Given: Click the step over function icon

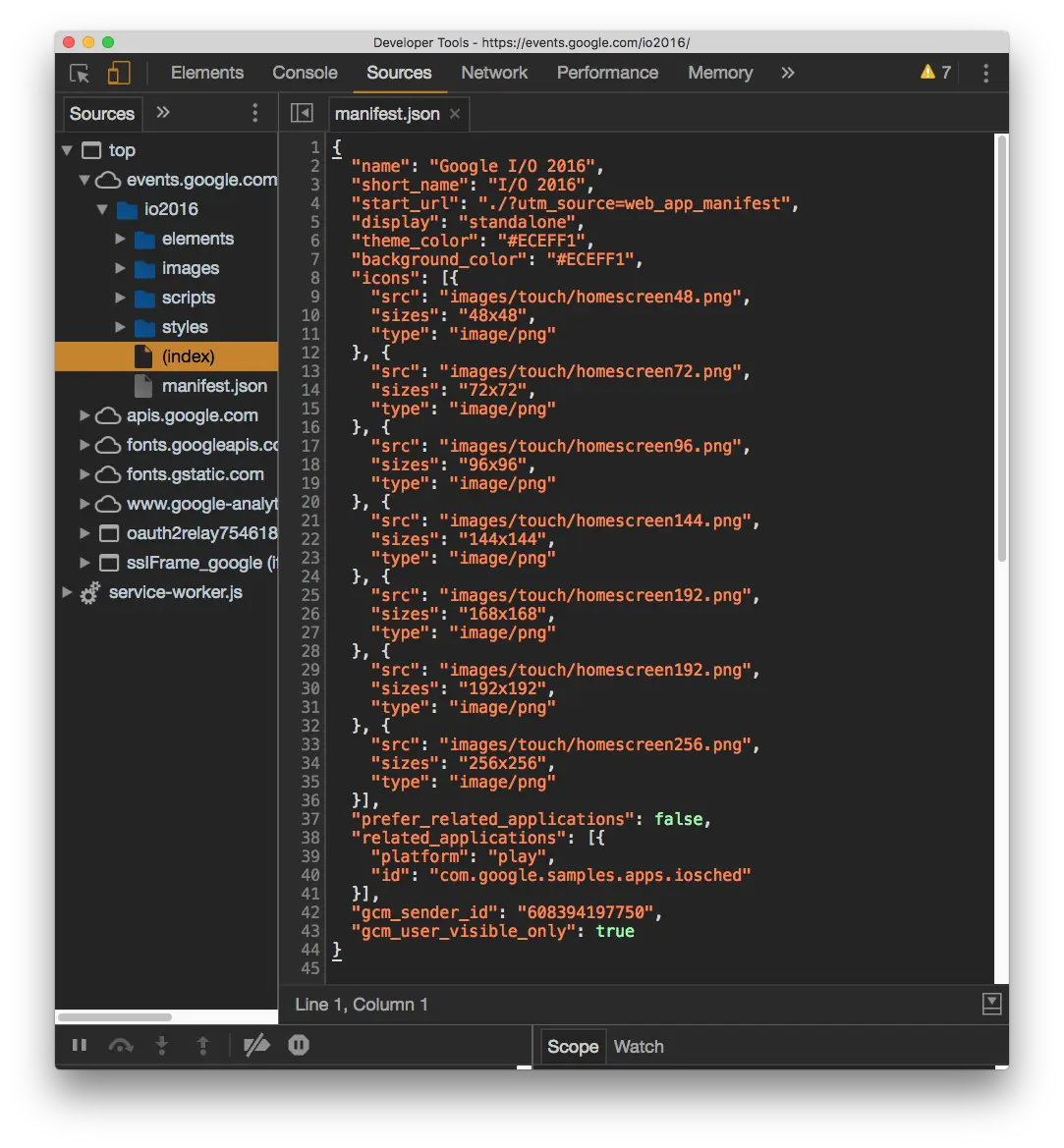Looking at the screenshot, I should [x=121, y=1046].
